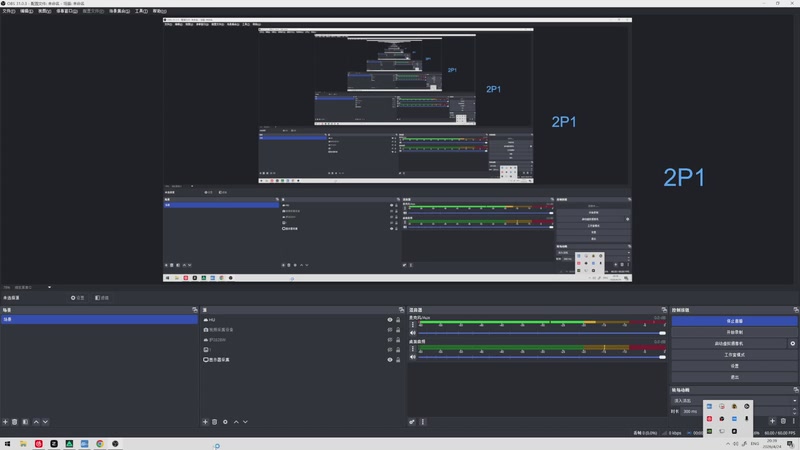Add a new source with plus icon

tap(205, 422)
